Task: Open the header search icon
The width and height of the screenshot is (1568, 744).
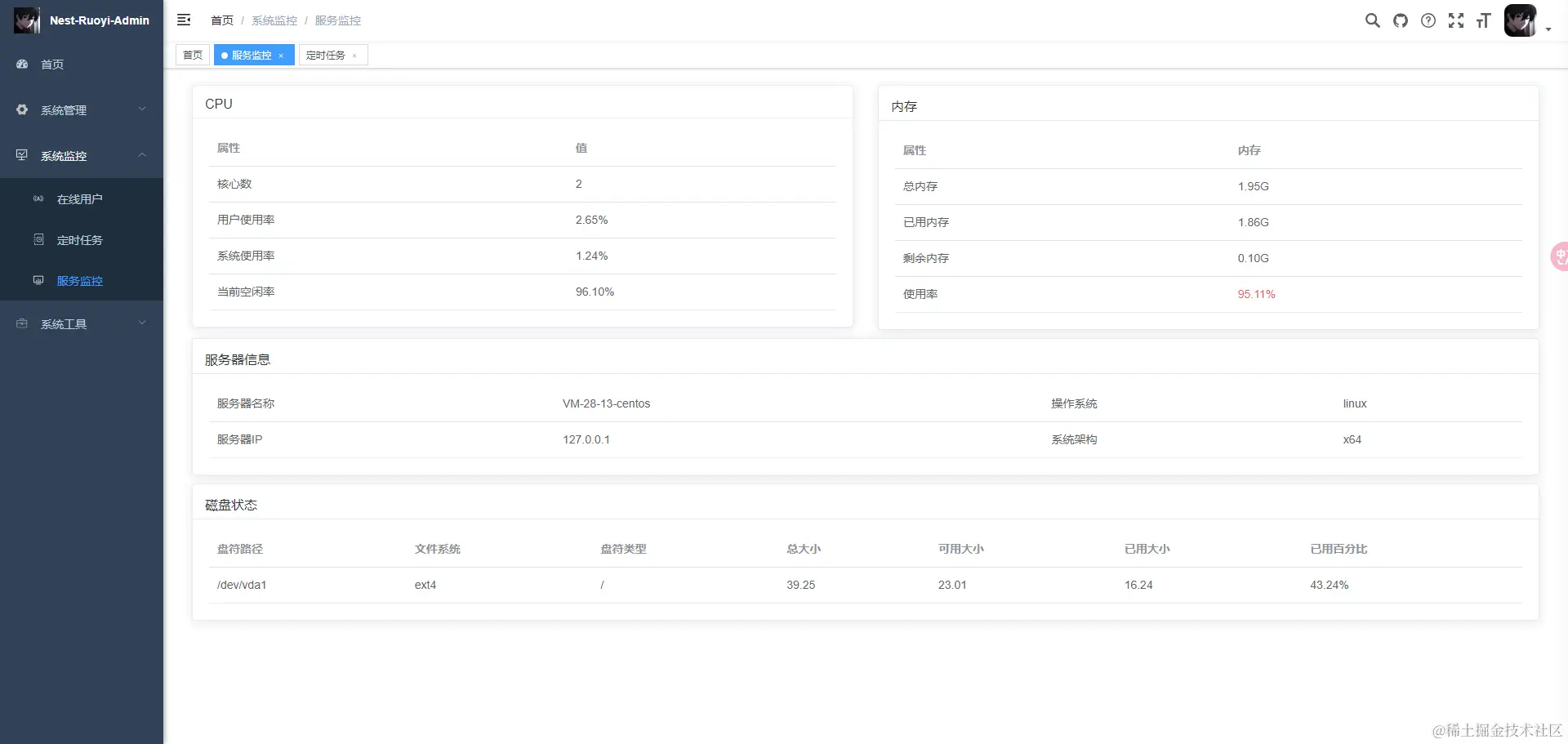Action: coord(1372,20)
